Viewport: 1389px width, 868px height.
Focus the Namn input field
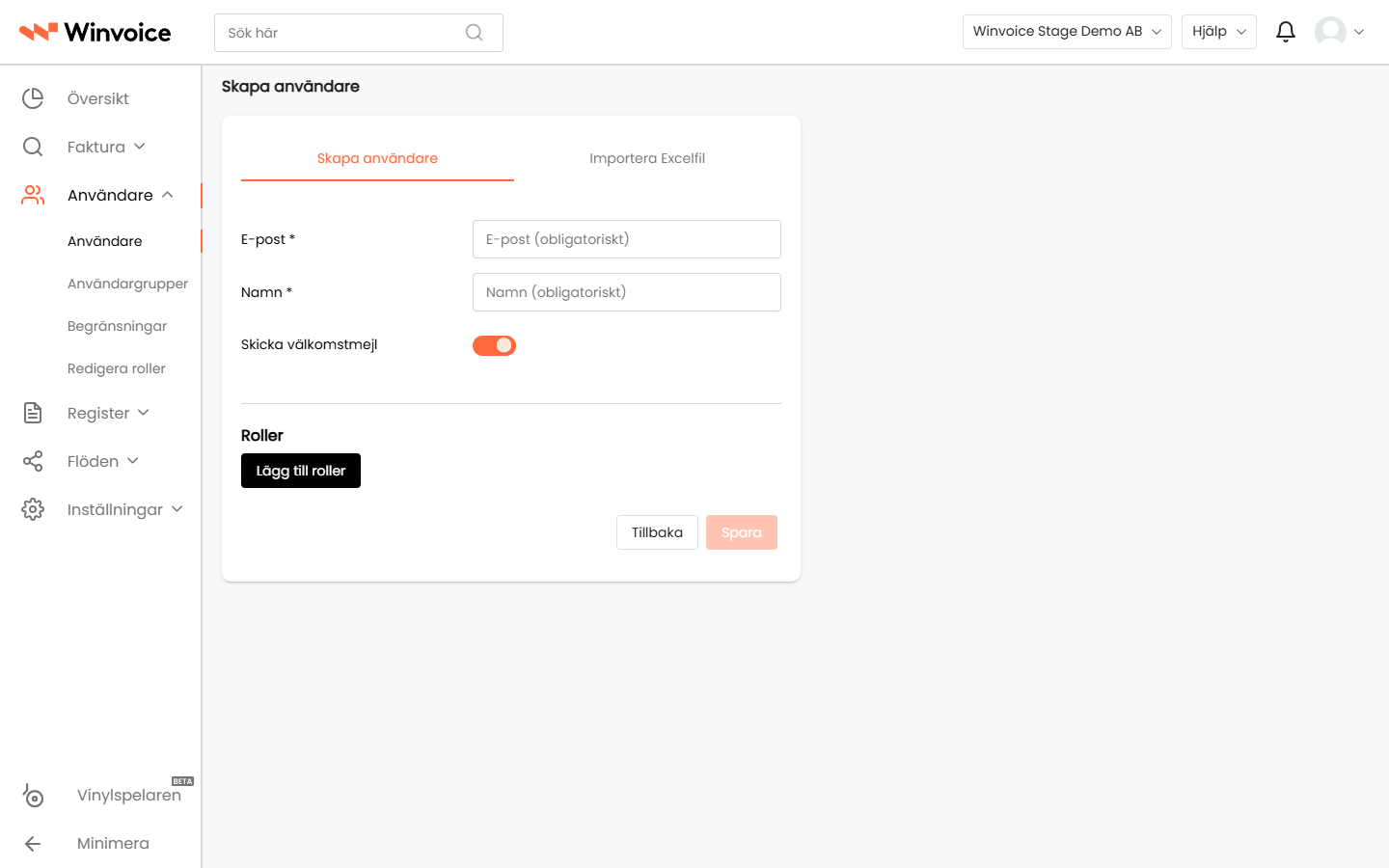pos(627,292)
